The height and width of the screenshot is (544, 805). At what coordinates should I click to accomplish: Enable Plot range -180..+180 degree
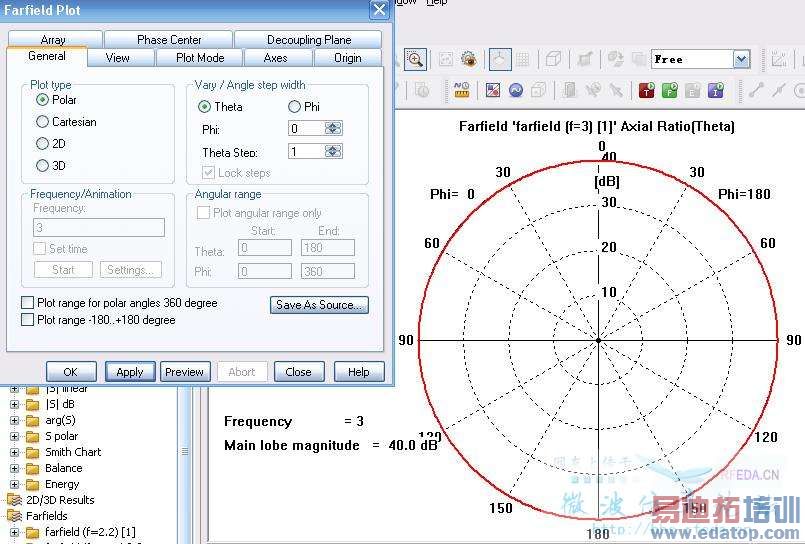[x=28, y=320]
